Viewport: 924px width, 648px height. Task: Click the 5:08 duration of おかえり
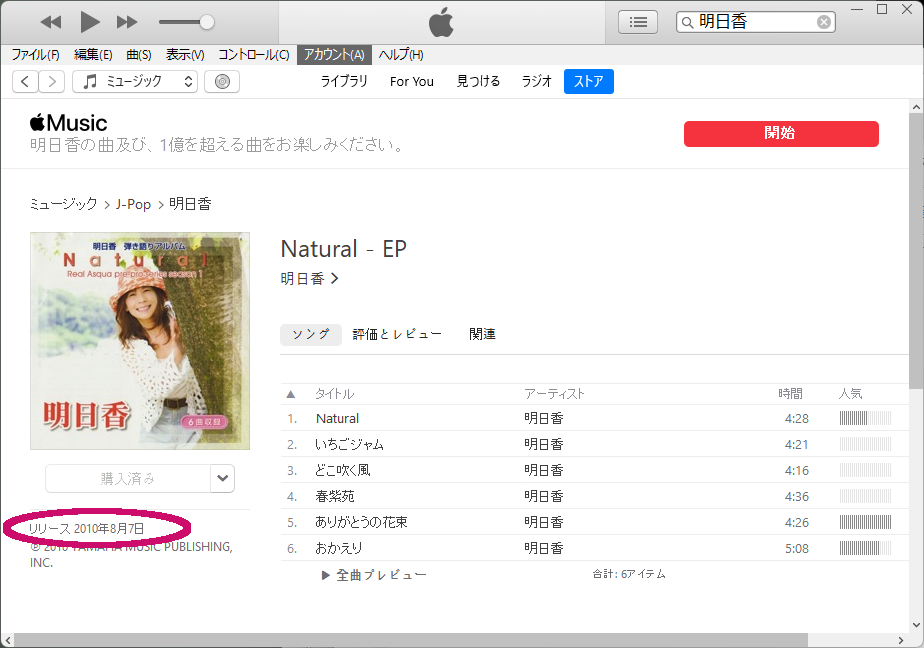797,548
